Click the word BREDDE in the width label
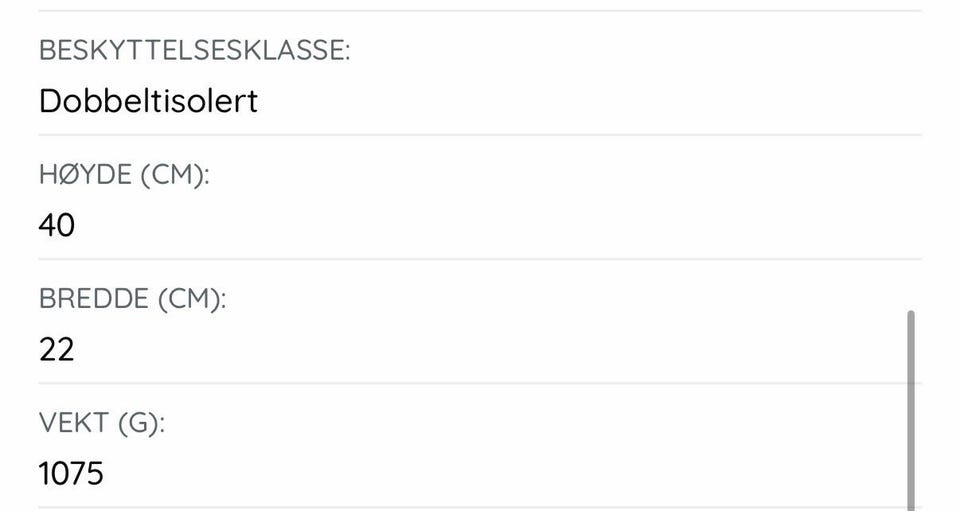 [x=94, y=299]
